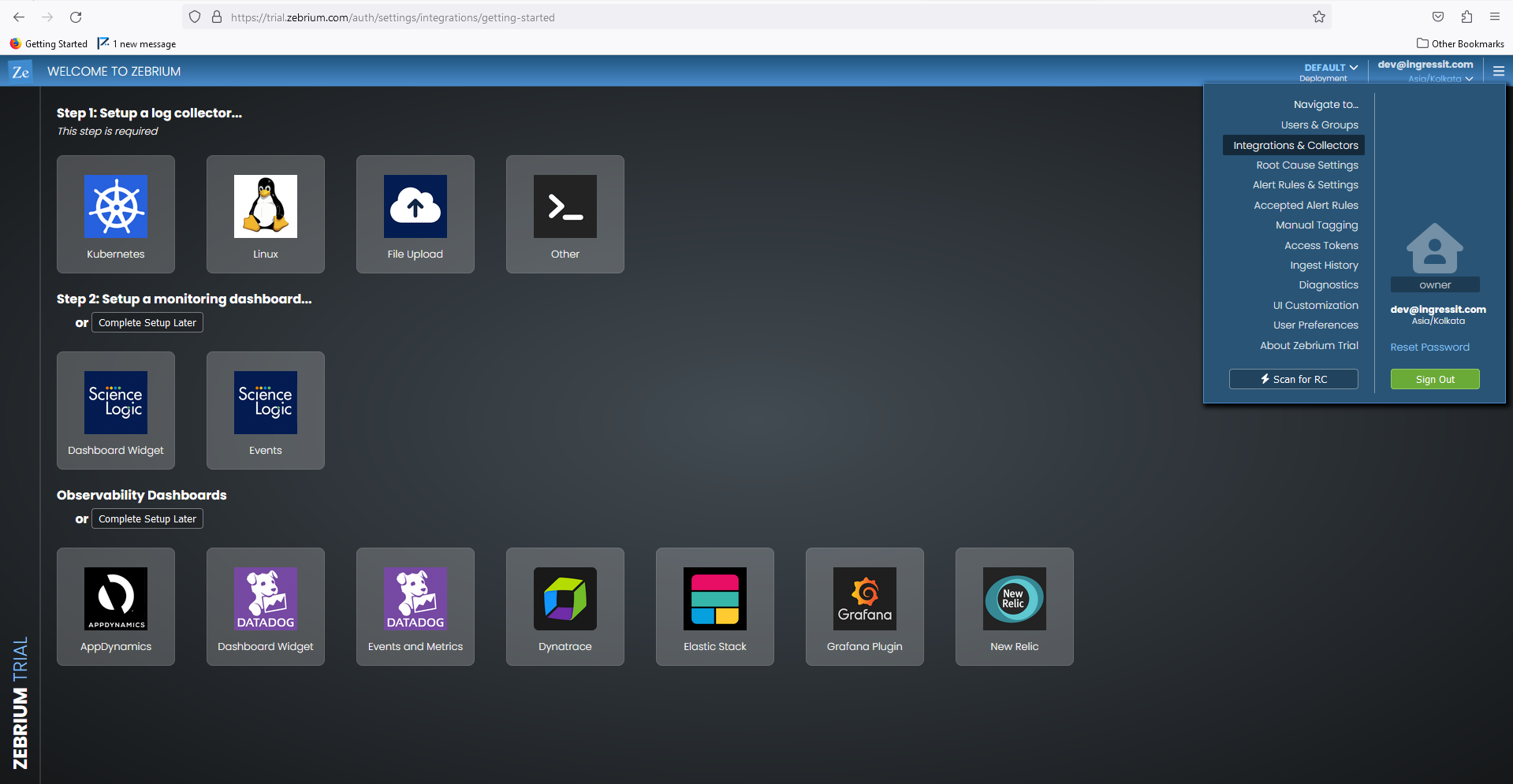Open the Other Bookmarks folder

coord(1460,44)
